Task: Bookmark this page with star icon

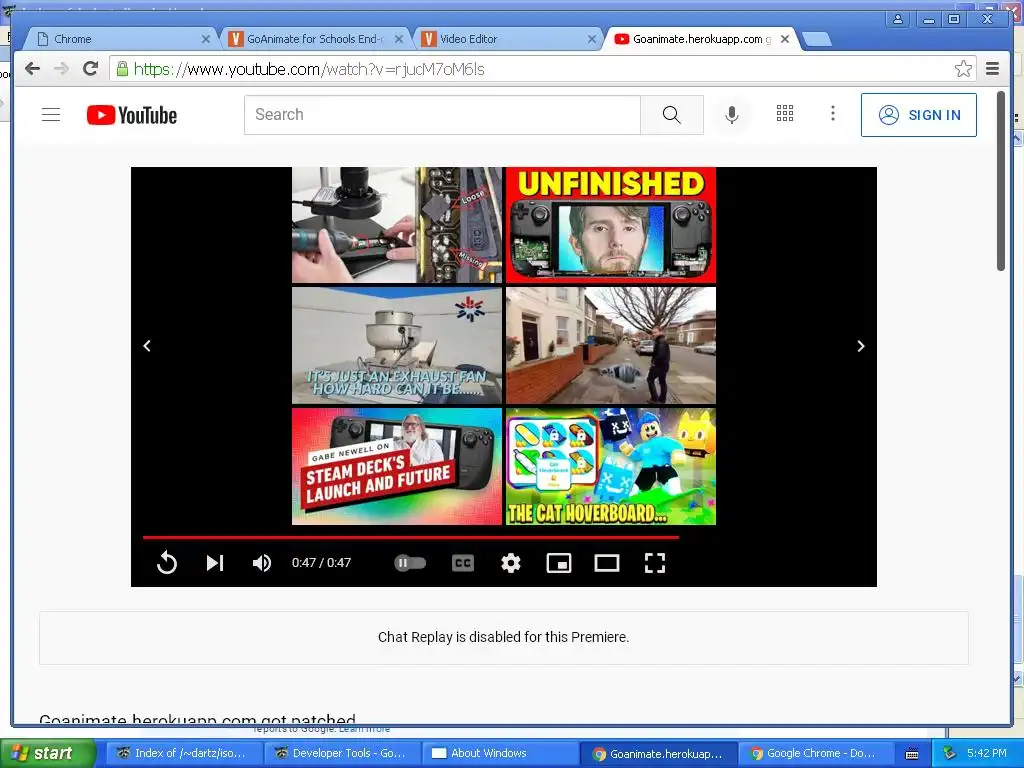Action: [963, 69]
